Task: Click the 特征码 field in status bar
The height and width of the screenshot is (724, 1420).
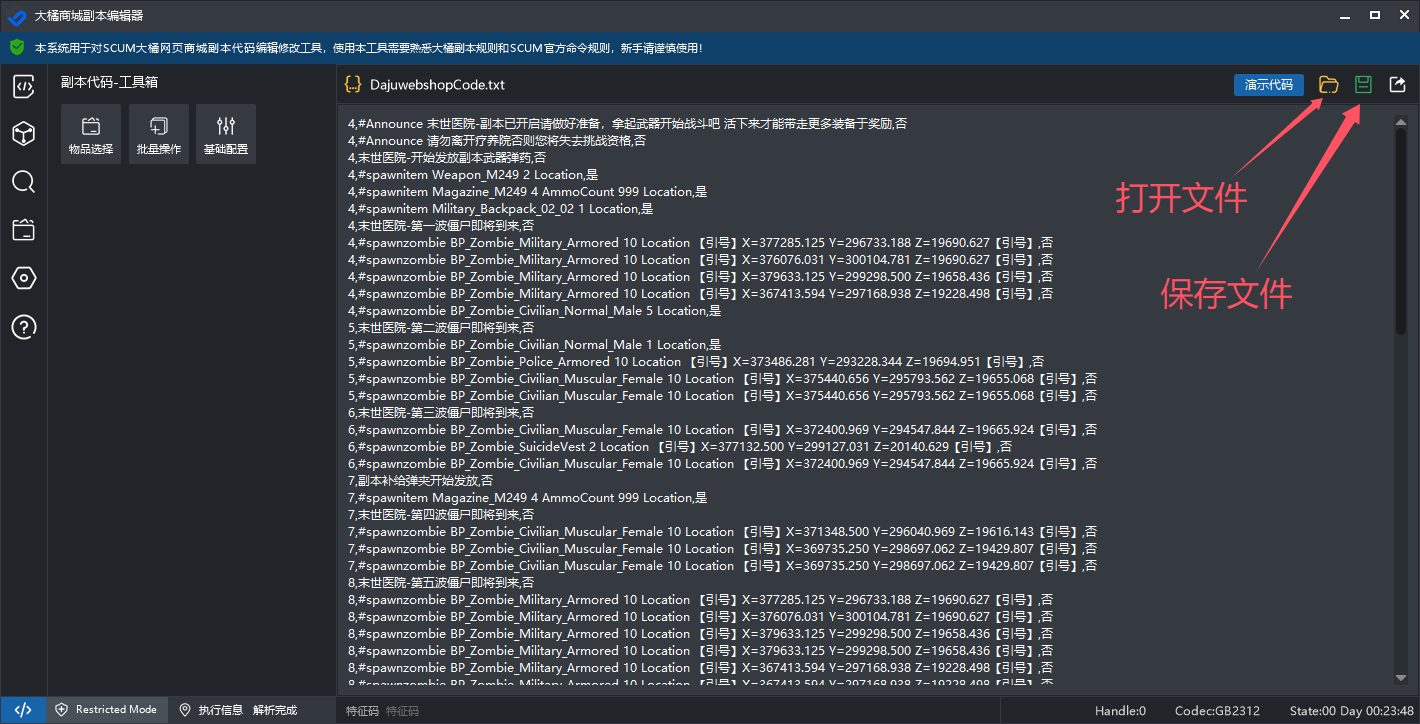Action: [362, 711]
